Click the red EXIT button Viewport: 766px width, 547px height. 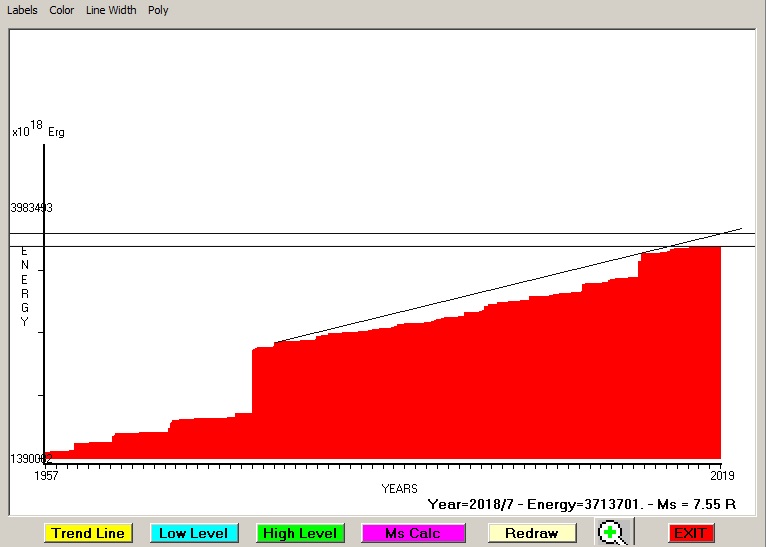pyautogui.click(x=691, y=533)
